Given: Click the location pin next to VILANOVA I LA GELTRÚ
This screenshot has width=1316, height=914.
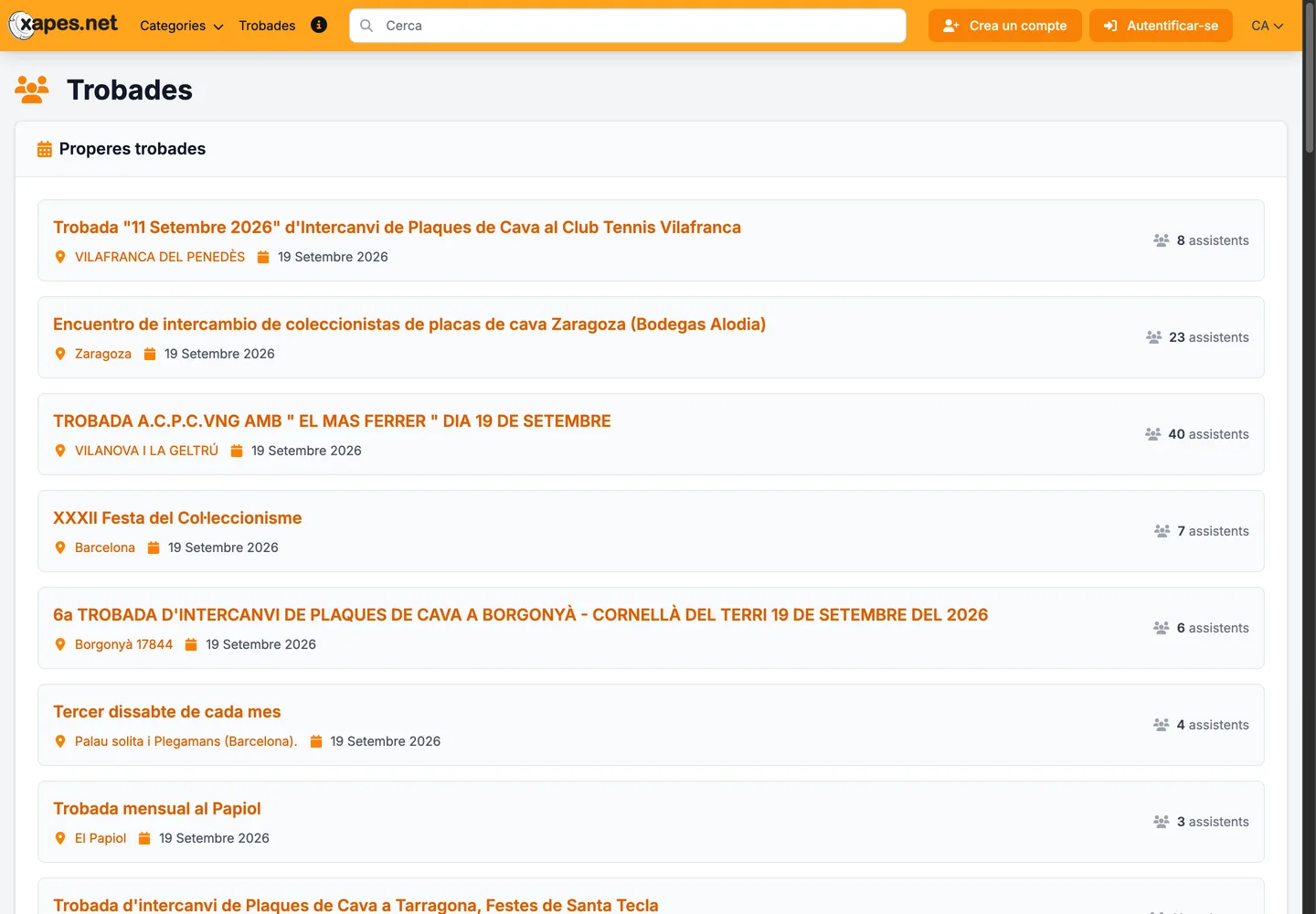Looking at the screenshot, I should (x=60, y=451).
